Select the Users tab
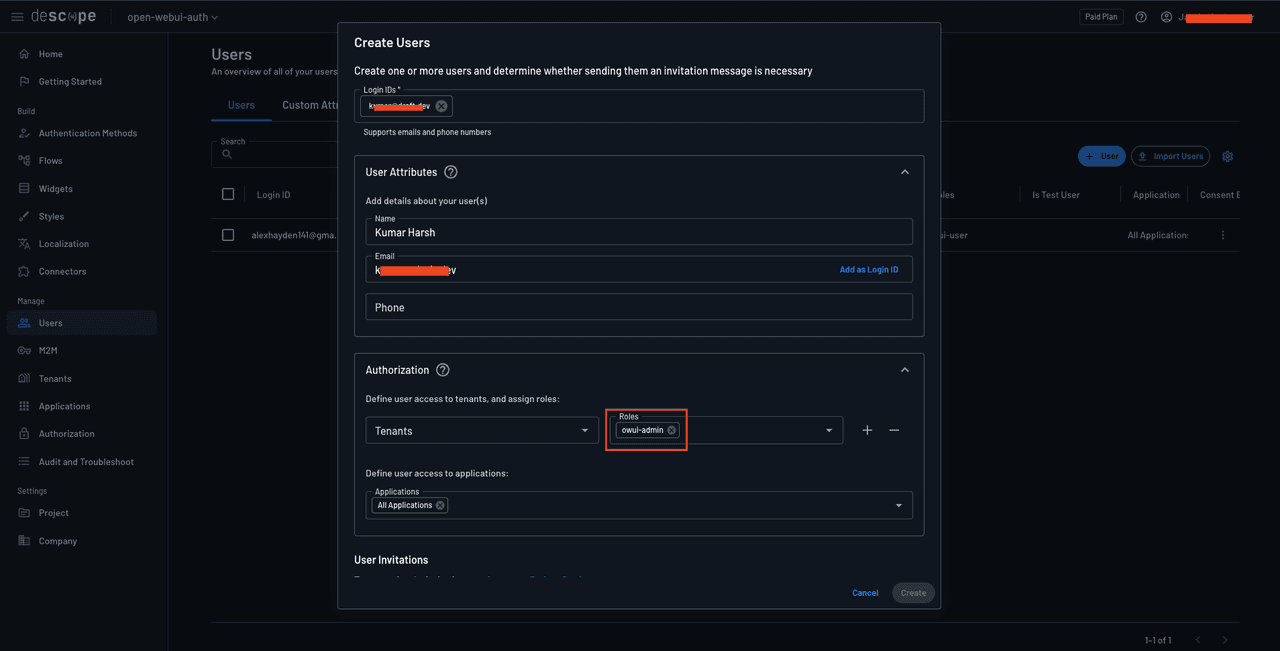 click(241, 104)
